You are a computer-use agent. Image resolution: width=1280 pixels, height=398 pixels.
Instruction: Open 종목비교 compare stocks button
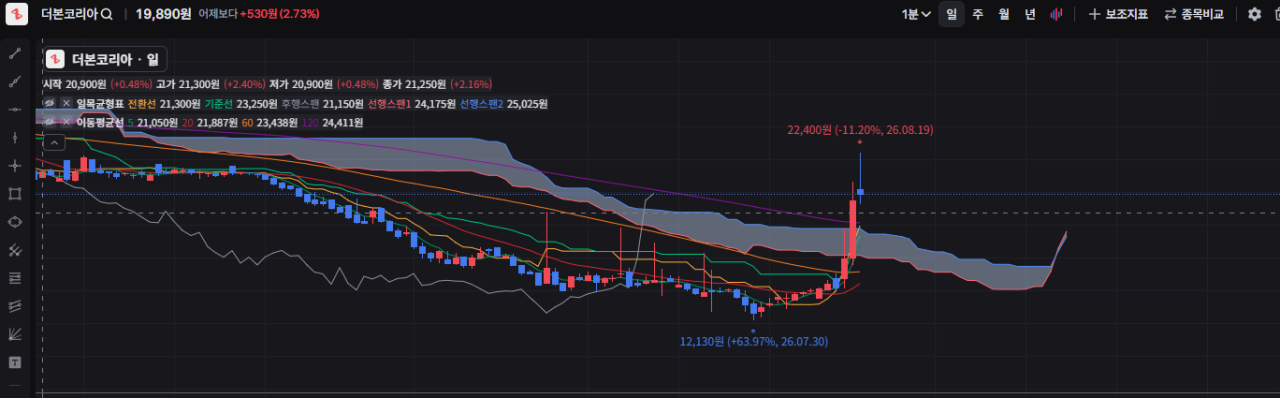(x=1194, y=14)
